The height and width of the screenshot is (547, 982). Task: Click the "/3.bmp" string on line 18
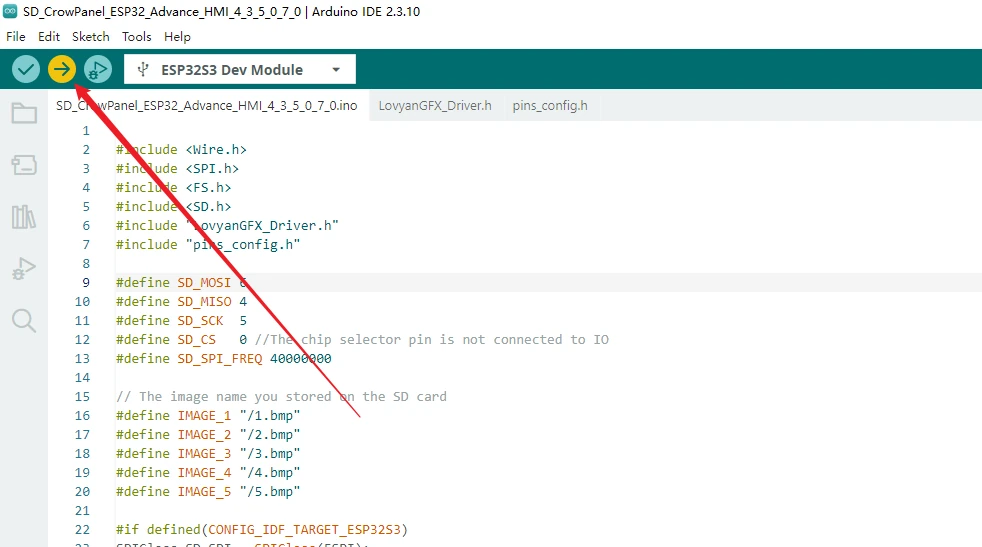(270, 454)
